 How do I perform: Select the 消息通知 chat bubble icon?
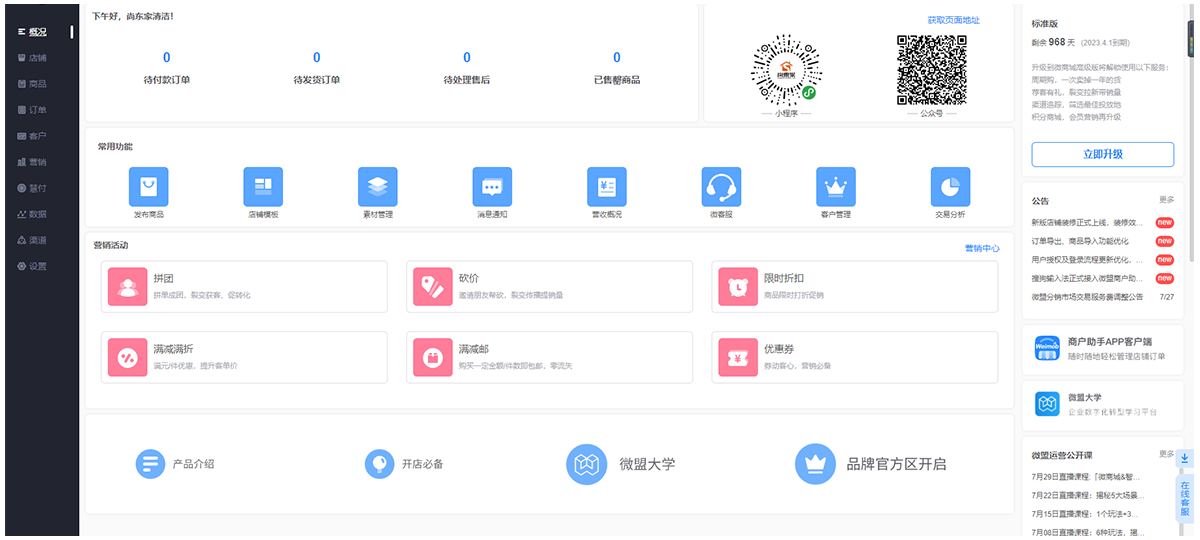pyautogui.click(x=492, y=187)
